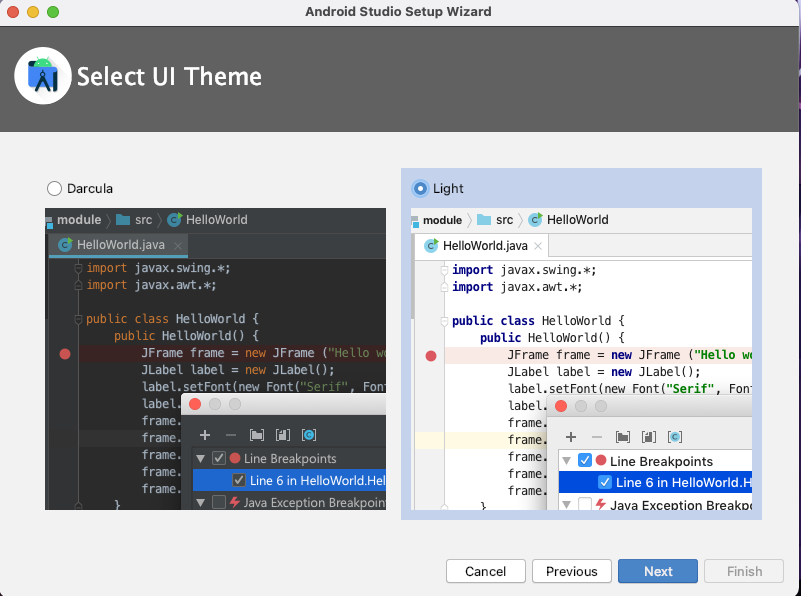The image size is (801, 596).
Task: Close the HelloWorld.java tab
Action: click(537, 247)
